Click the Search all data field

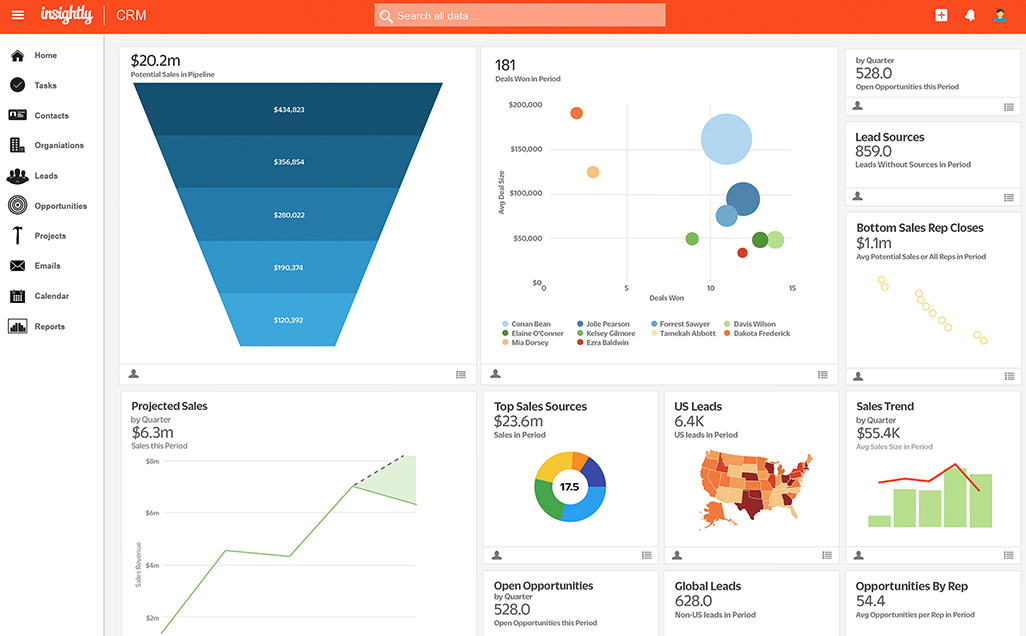(x=519, y=15)
